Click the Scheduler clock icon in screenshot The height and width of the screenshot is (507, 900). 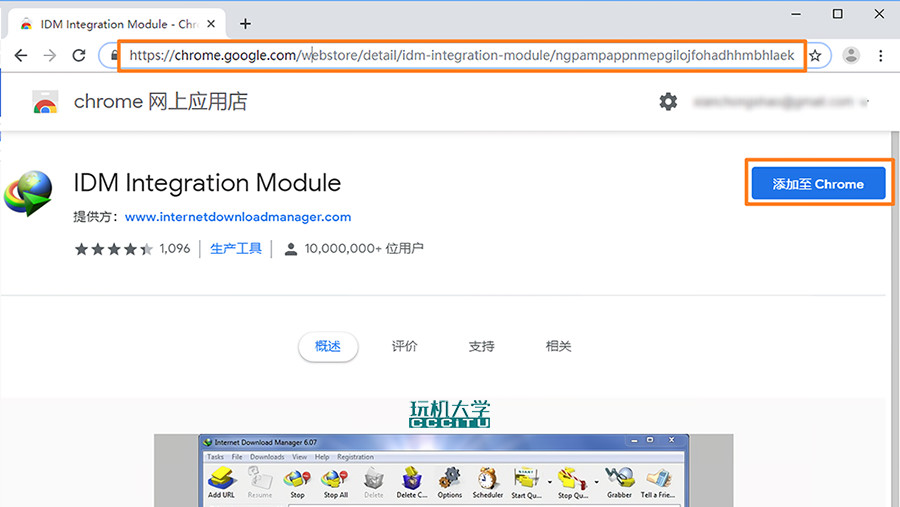488,478
